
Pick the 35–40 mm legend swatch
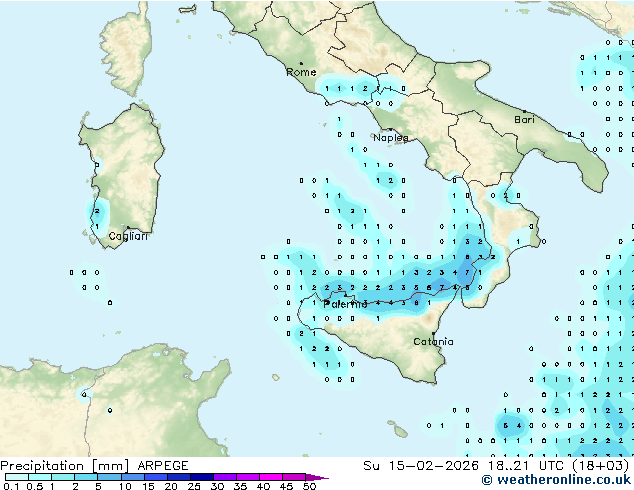(247, 477)
